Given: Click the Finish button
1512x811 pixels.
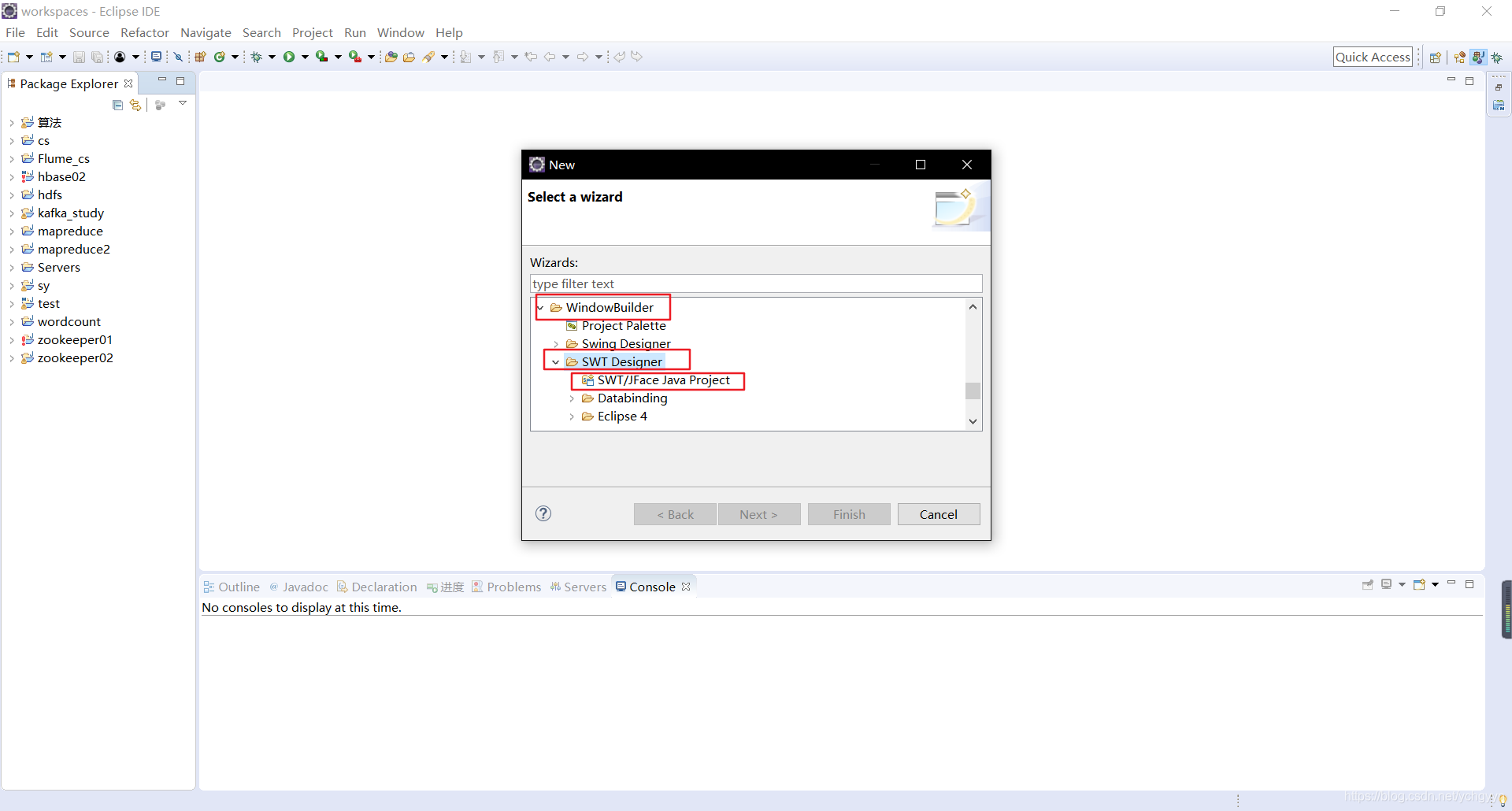Looking at the screenshot, I should pos(849,514).
